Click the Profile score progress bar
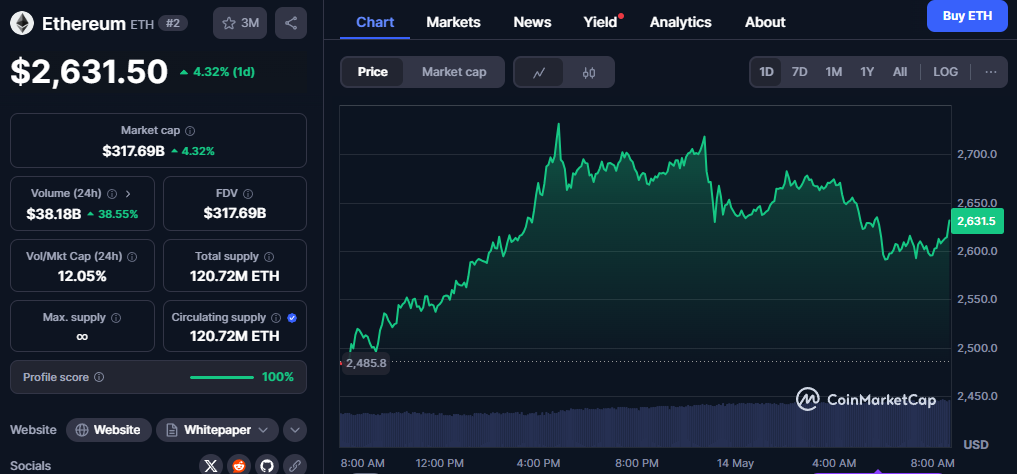Viewport: 1017px width, 474px height. 222,377
